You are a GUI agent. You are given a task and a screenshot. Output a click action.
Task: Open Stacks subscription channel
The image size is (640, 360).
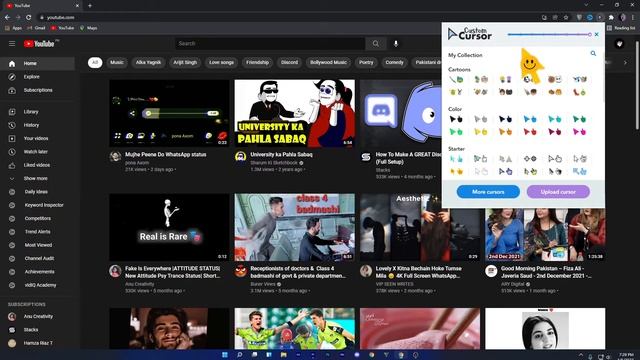tap(38, 330)
